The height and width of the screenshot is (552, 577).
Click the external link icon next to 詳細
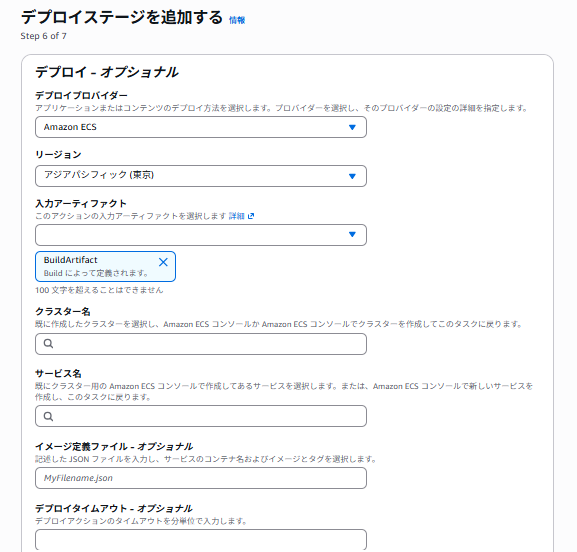point(251,216)
